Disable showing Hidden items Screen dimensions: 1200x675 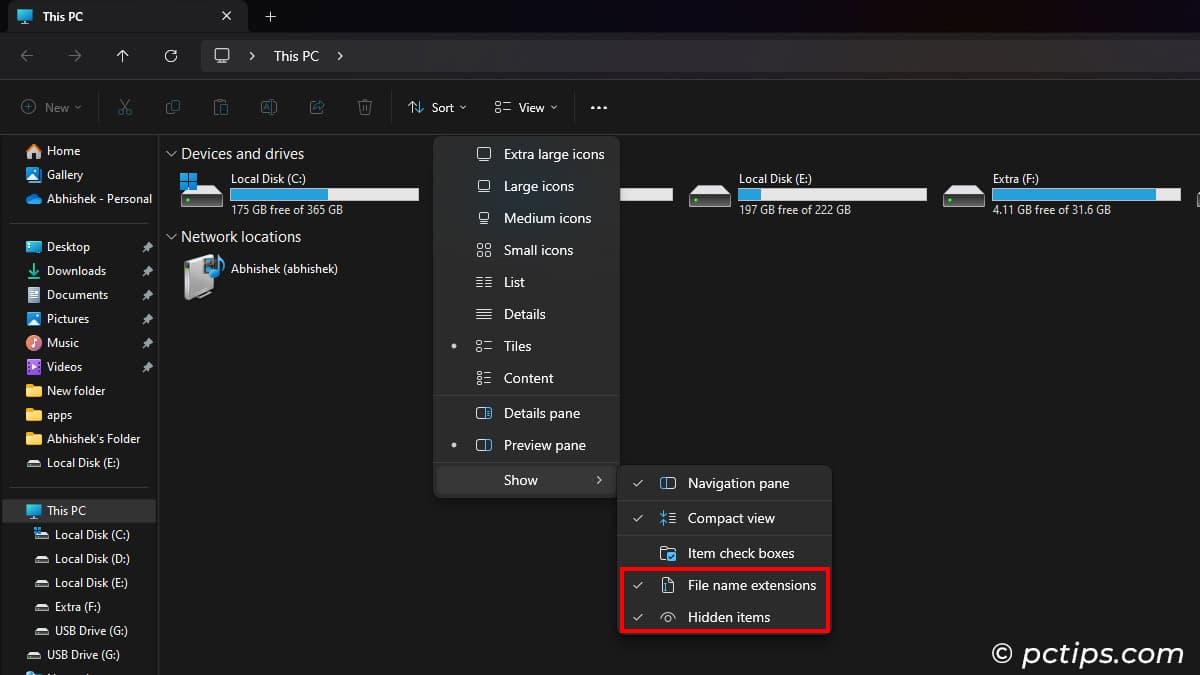click(729, 617)
